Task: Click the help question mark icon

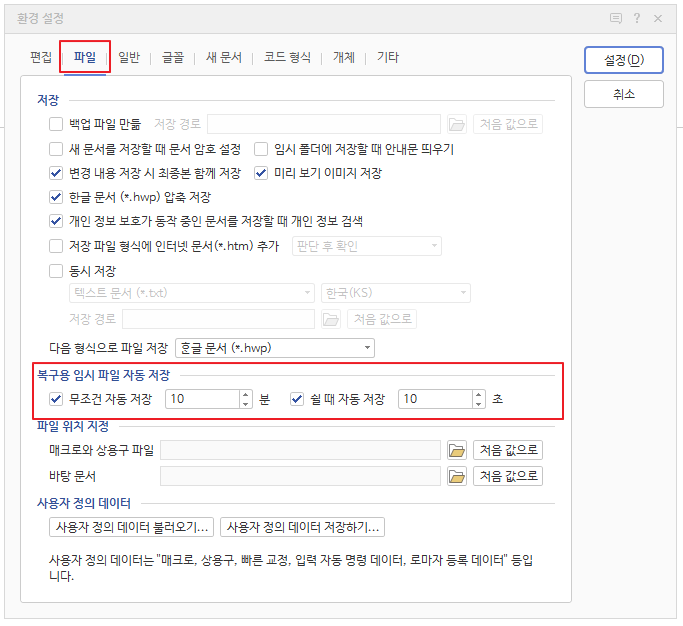Action: pos(637,18)
